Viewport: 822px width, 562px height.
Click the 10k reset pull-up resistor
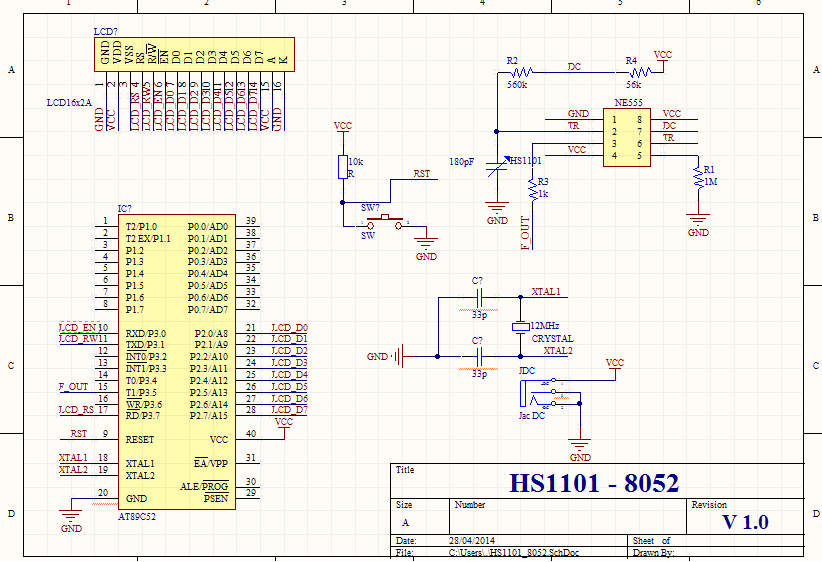pos(342,165)
